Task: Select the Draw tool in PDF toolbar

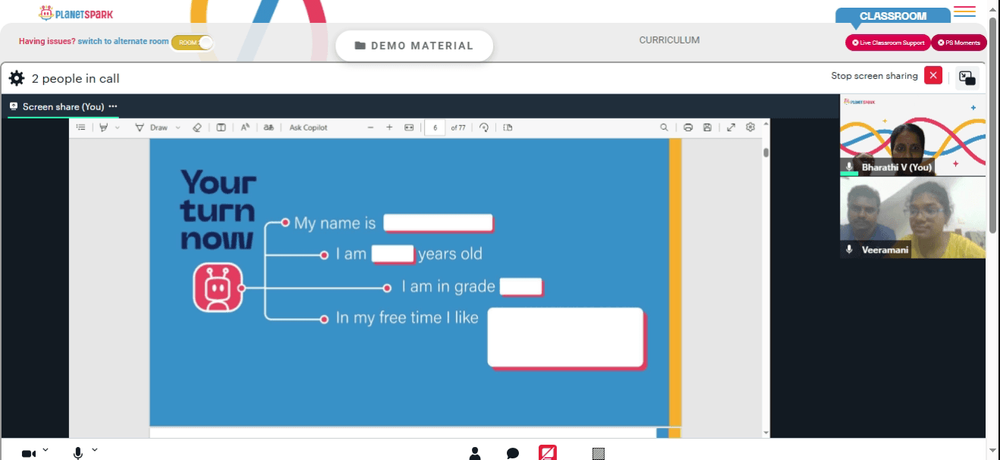Action: pyautogui.click(x=152, y=128)
